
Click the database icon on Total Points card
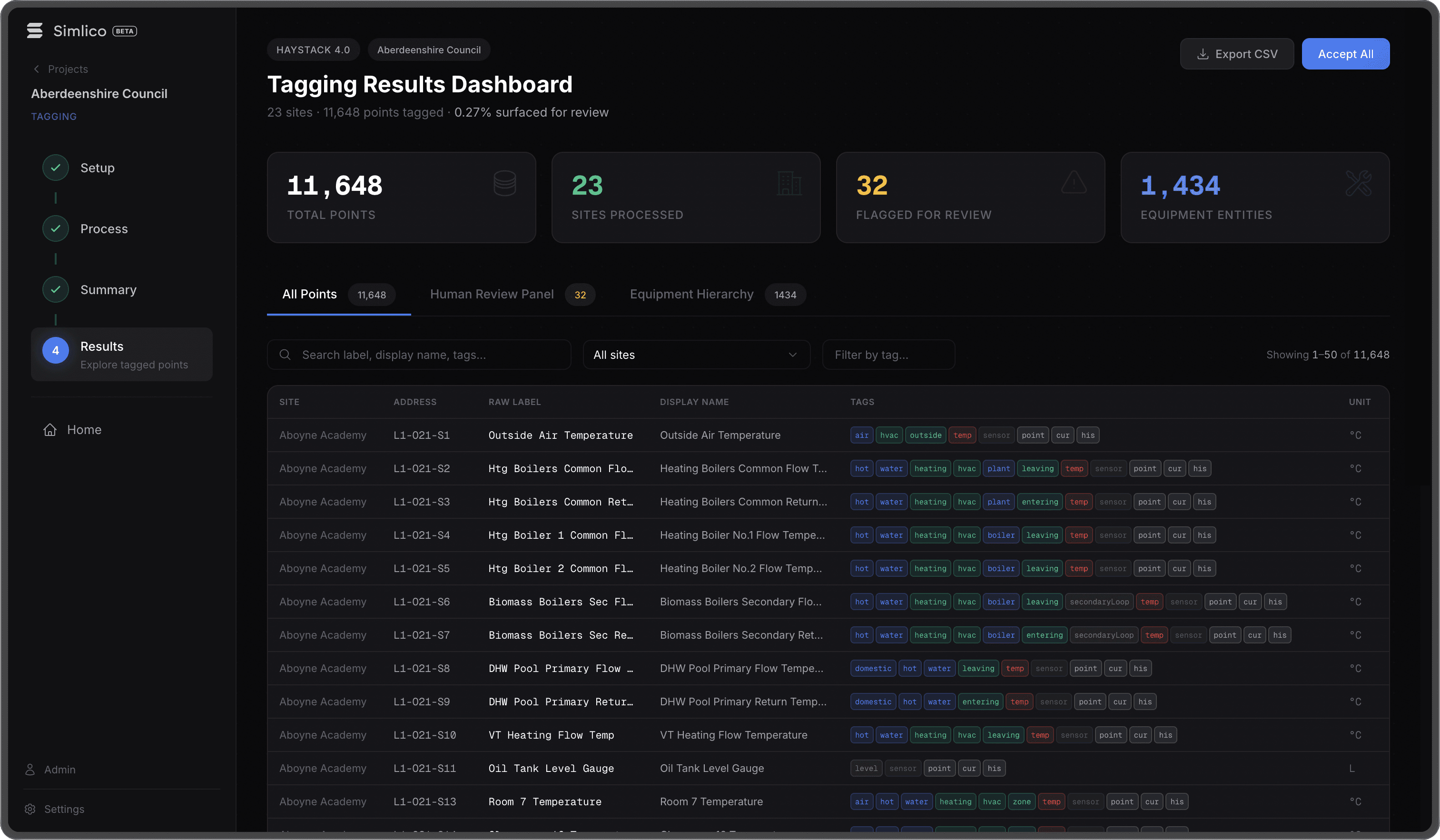(504, 183)
